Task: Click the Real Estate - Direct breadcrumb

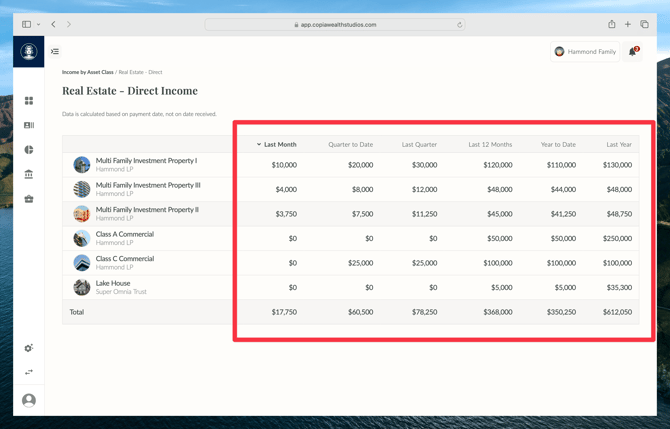Action: [x=141, y=72]
